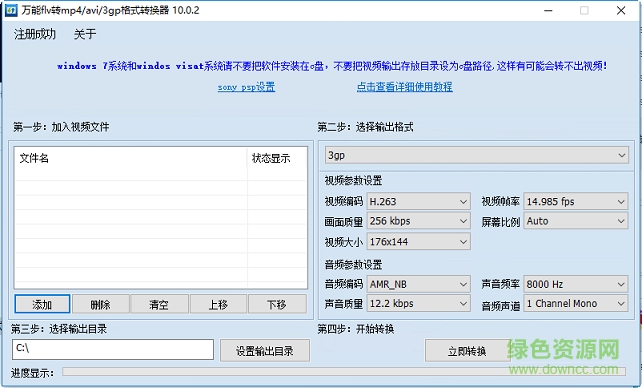Open the sony psp设置 link

click(246, 87)
